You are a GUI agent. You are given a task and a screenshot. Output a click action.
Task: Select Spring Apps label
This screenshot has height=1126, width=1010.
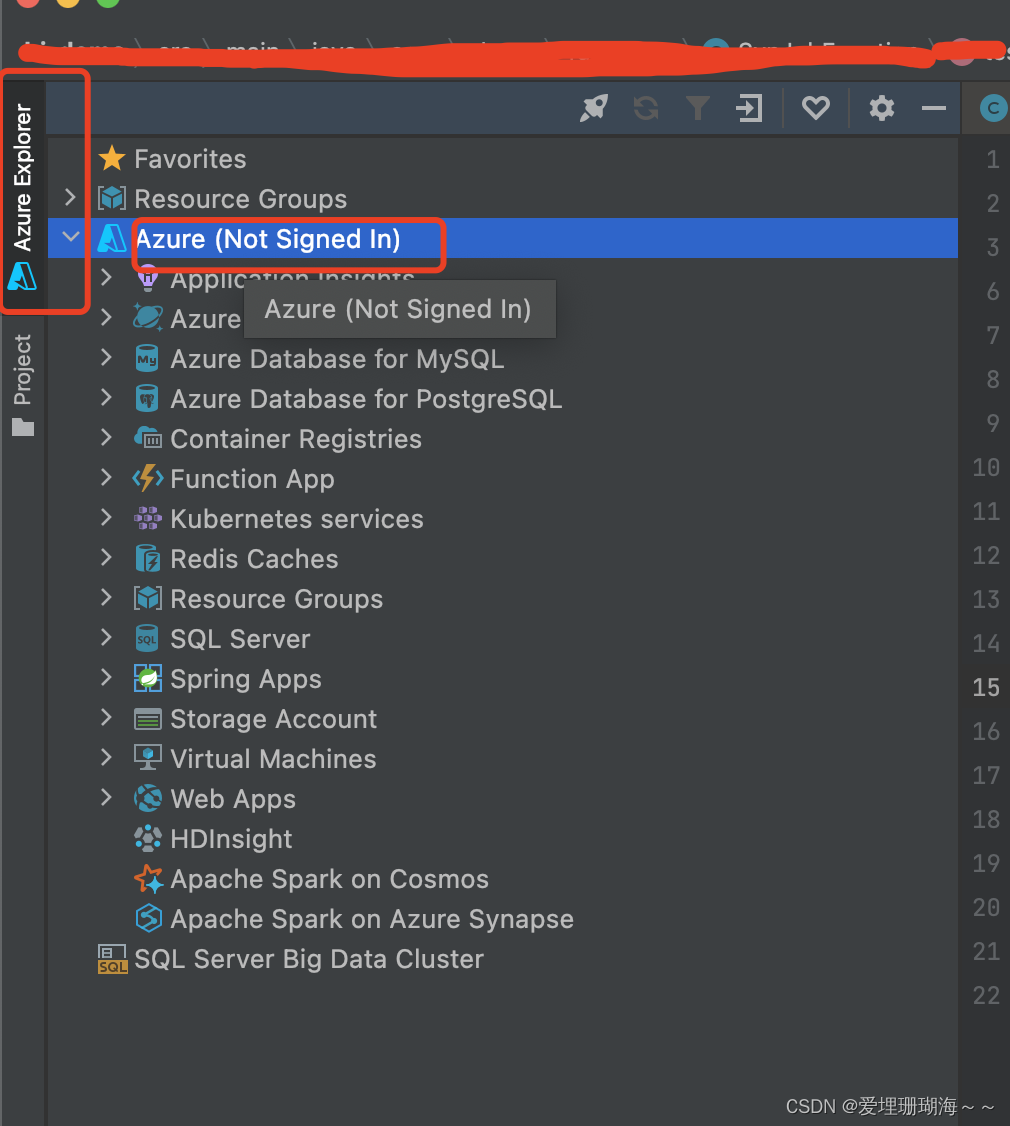click(x=246, y=679)
